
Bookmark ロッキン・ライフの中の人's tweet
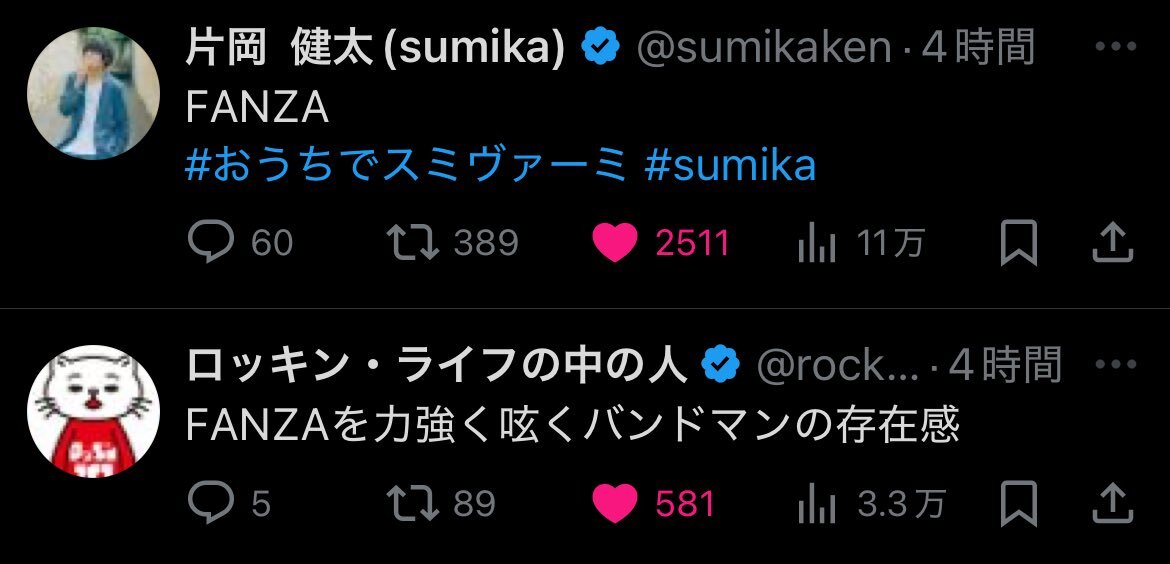click(1019, 503)
